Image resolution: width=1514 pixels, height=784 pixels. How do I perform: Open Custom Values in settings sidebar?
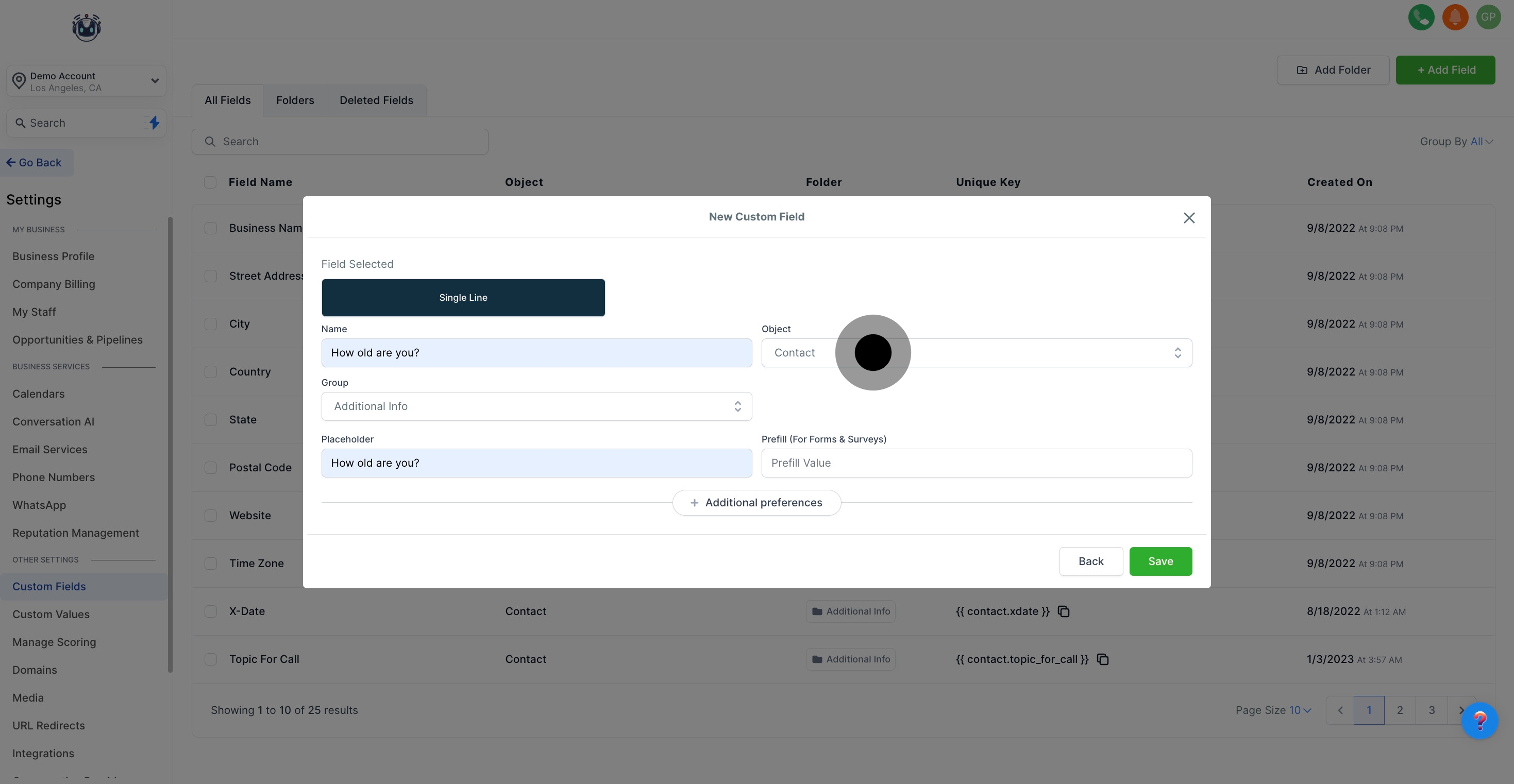51,614
